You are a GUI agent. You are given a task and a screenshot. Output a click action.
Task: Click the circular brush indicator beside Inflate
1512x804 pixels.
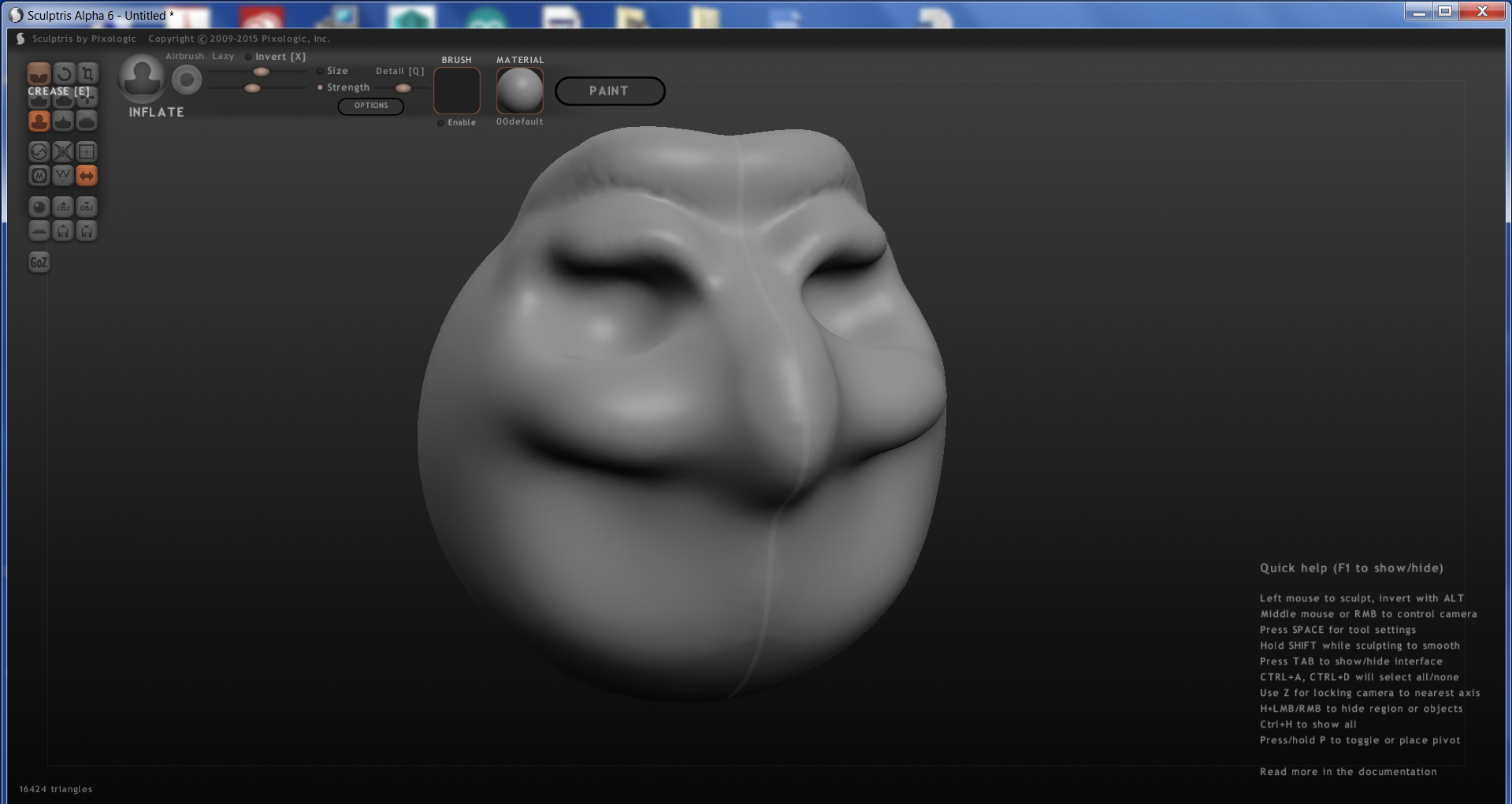(187, 80)
